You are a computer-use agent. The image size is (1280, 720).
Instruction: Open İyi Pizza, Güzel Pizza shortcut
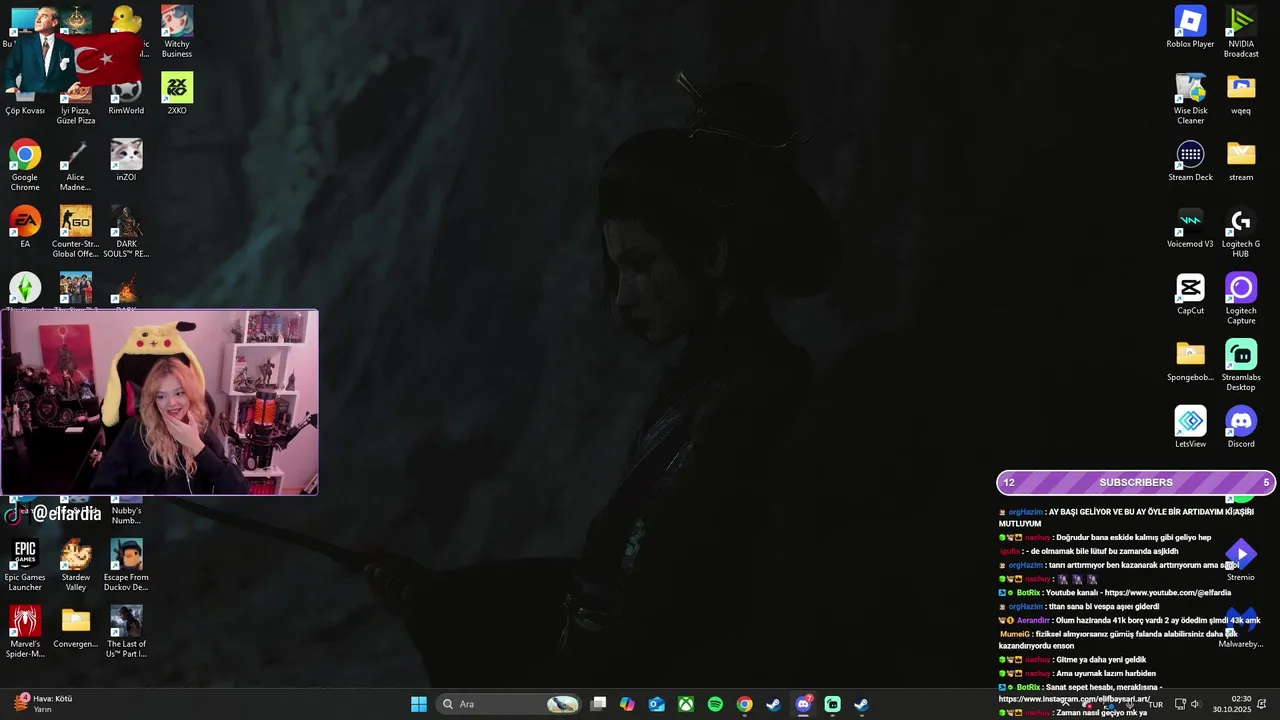(x=75, y=105)
